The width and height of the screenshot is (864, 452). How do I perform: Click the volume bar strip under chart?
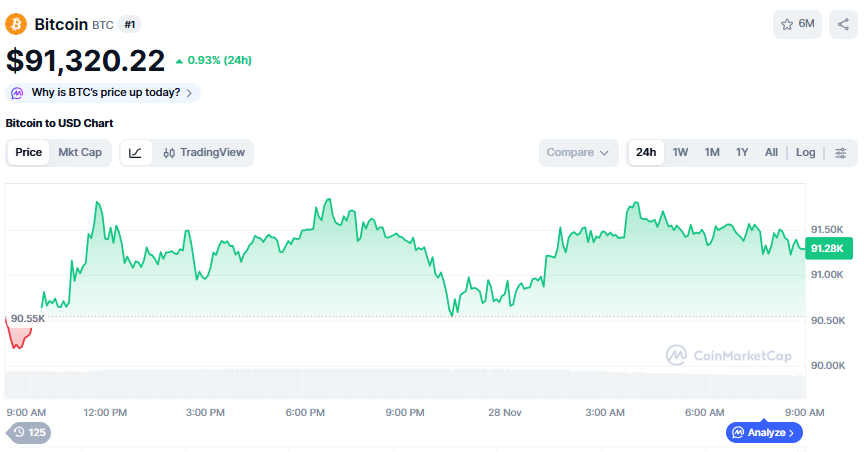point(400,385)
